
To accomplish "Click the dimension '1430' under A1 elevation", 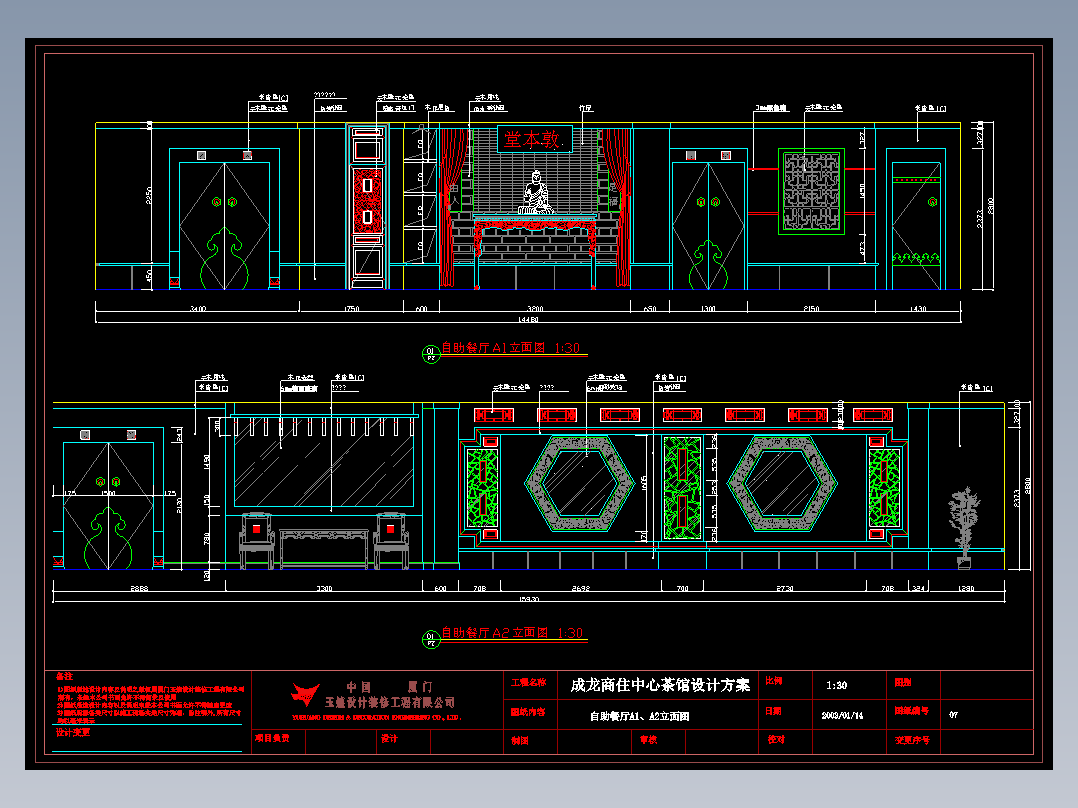I will point(918,309).
